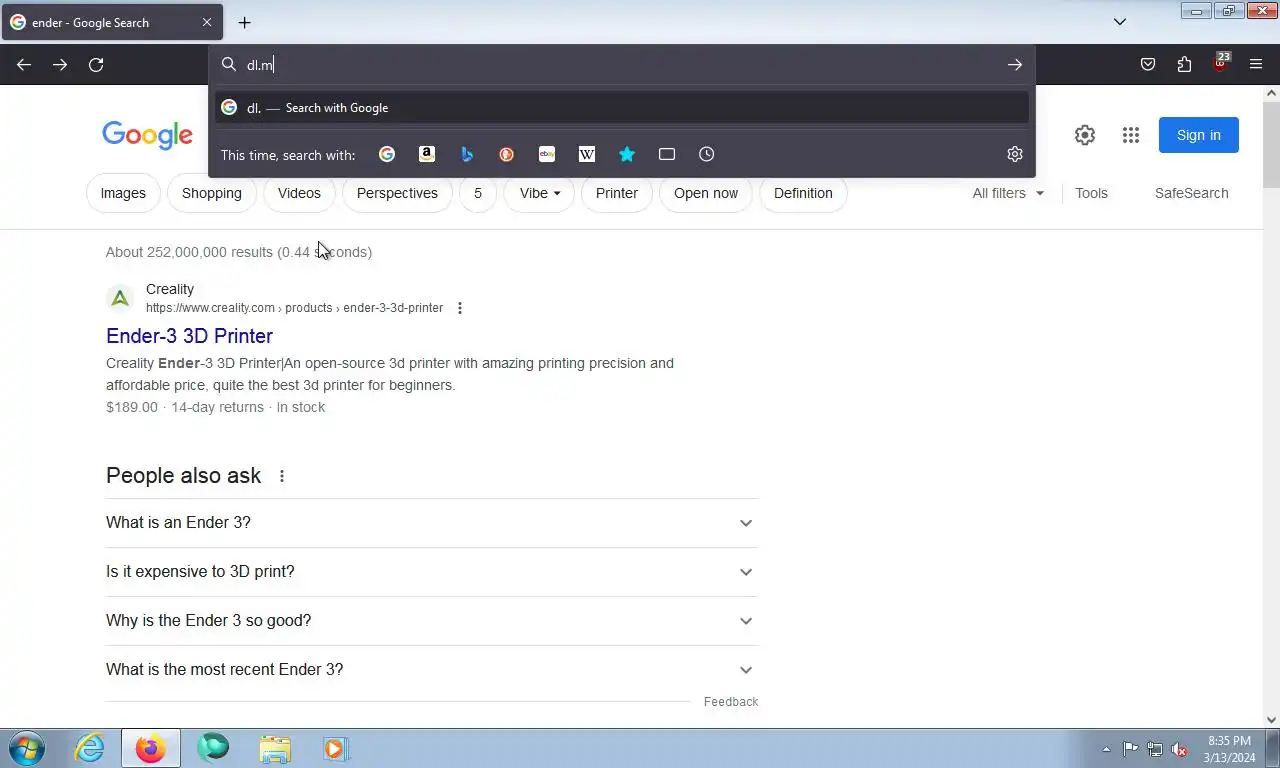The image size is (1280, 768).
Task: Open Extensions puzzle icon
Action: [x=1184, y=65]
